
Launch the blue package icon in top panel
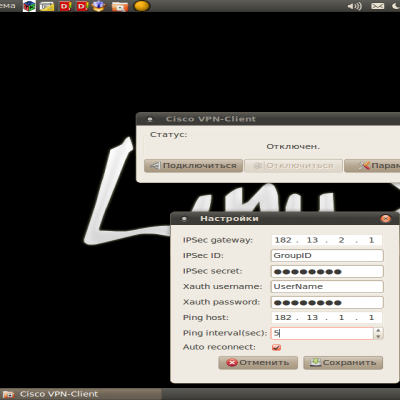(x=99, y=6)
